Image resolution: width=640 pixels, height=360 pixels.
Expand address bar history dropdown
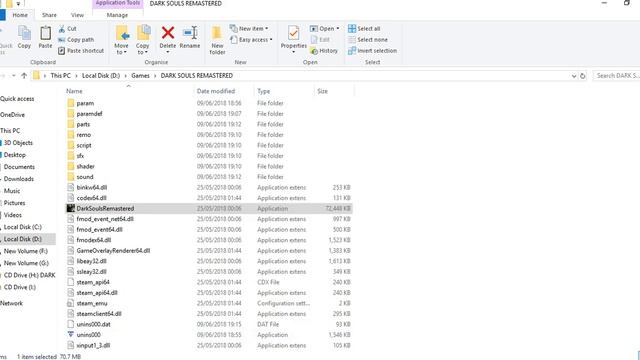click(x=574, y=76)
